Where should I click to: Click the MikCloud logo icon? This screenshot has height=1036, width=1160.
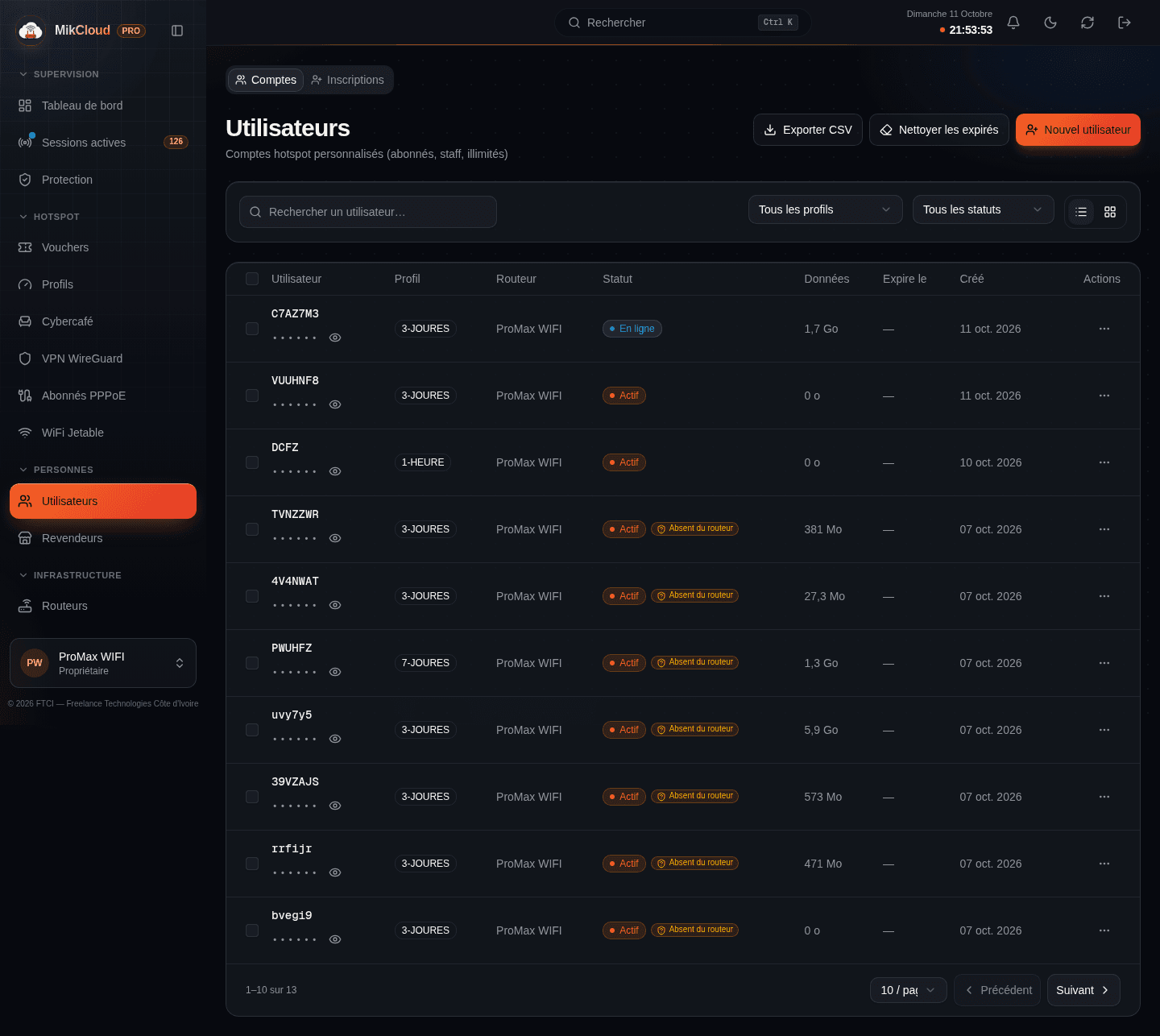(x=31, y=31)
